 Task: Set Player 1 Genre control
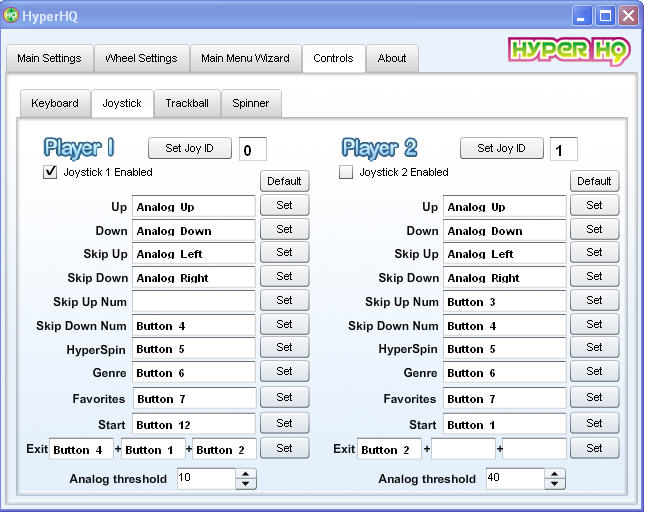point(284,371)
